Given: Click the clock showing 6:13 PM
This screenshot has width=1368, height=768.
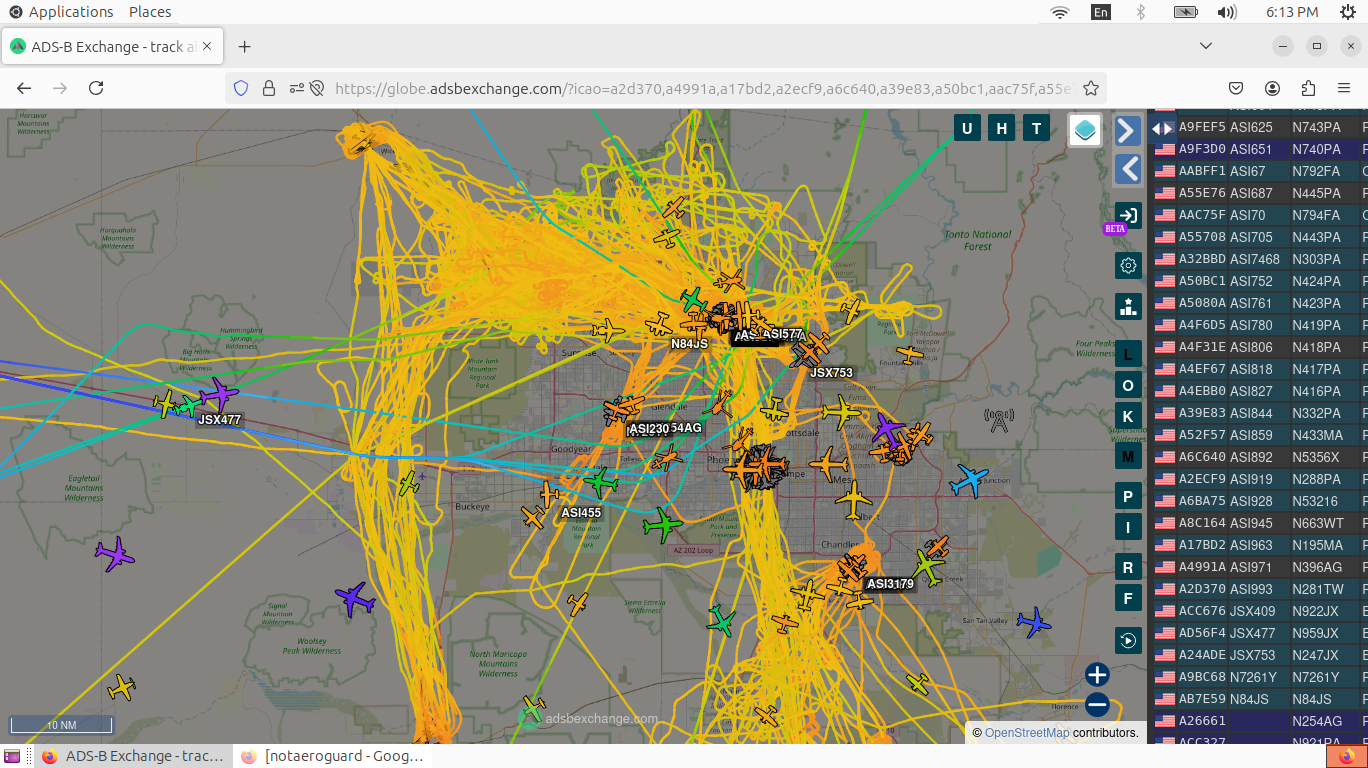Looking at the screenshot, I should point(1292,12).
